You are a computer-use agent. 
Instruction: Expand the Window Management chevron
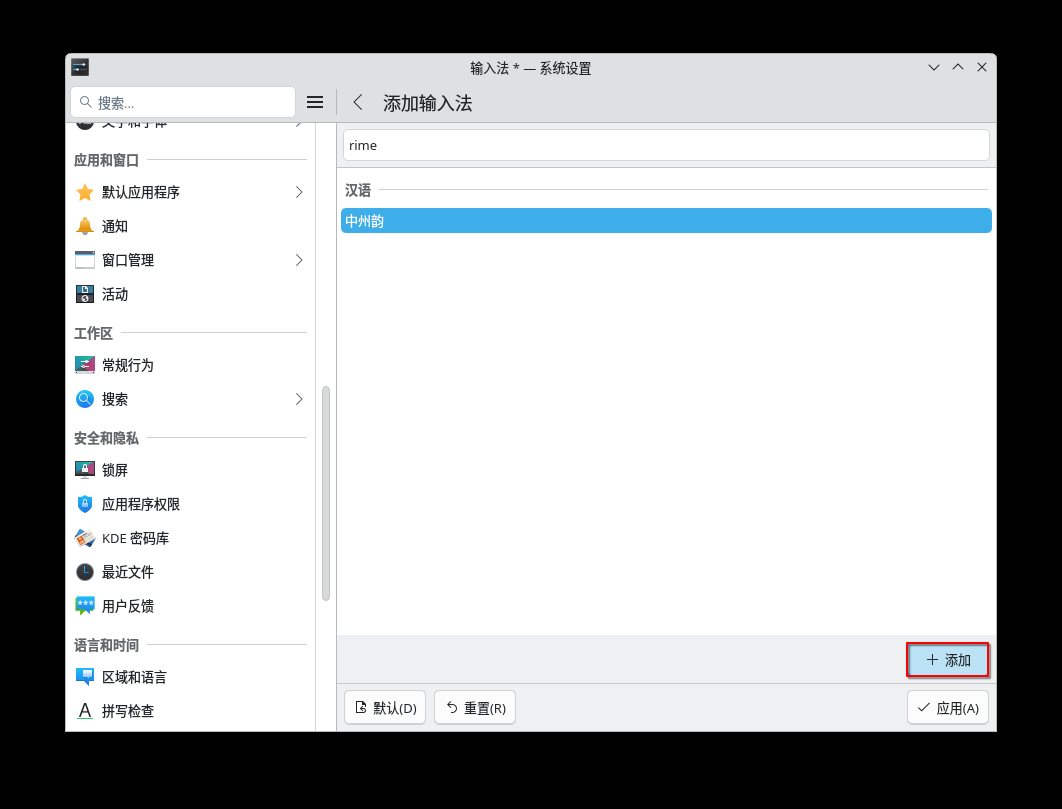[x=298, y=260]
